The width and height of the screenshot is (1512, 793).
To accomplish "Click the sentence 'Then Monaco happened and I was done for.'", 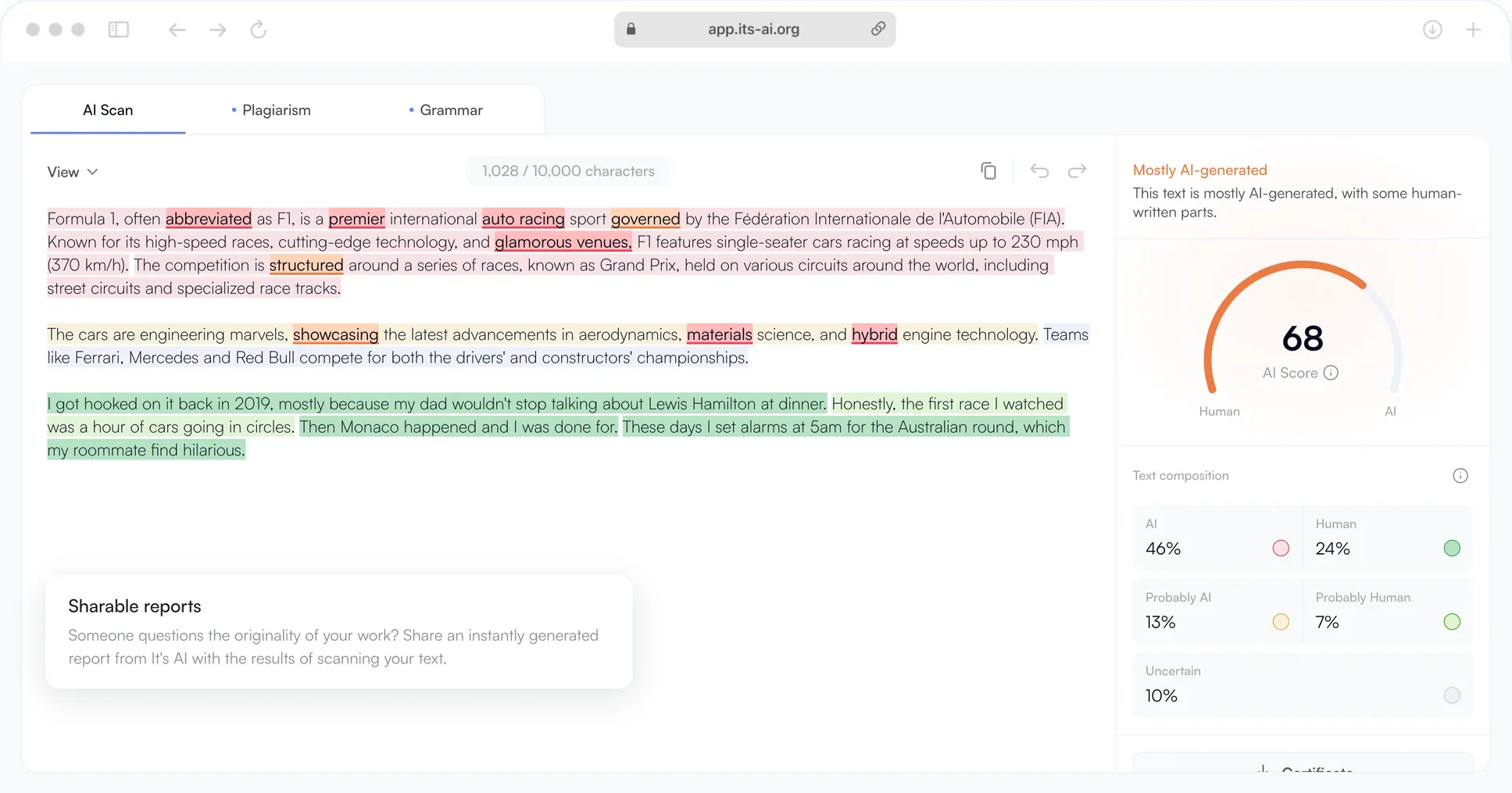I will pos(459,427).
